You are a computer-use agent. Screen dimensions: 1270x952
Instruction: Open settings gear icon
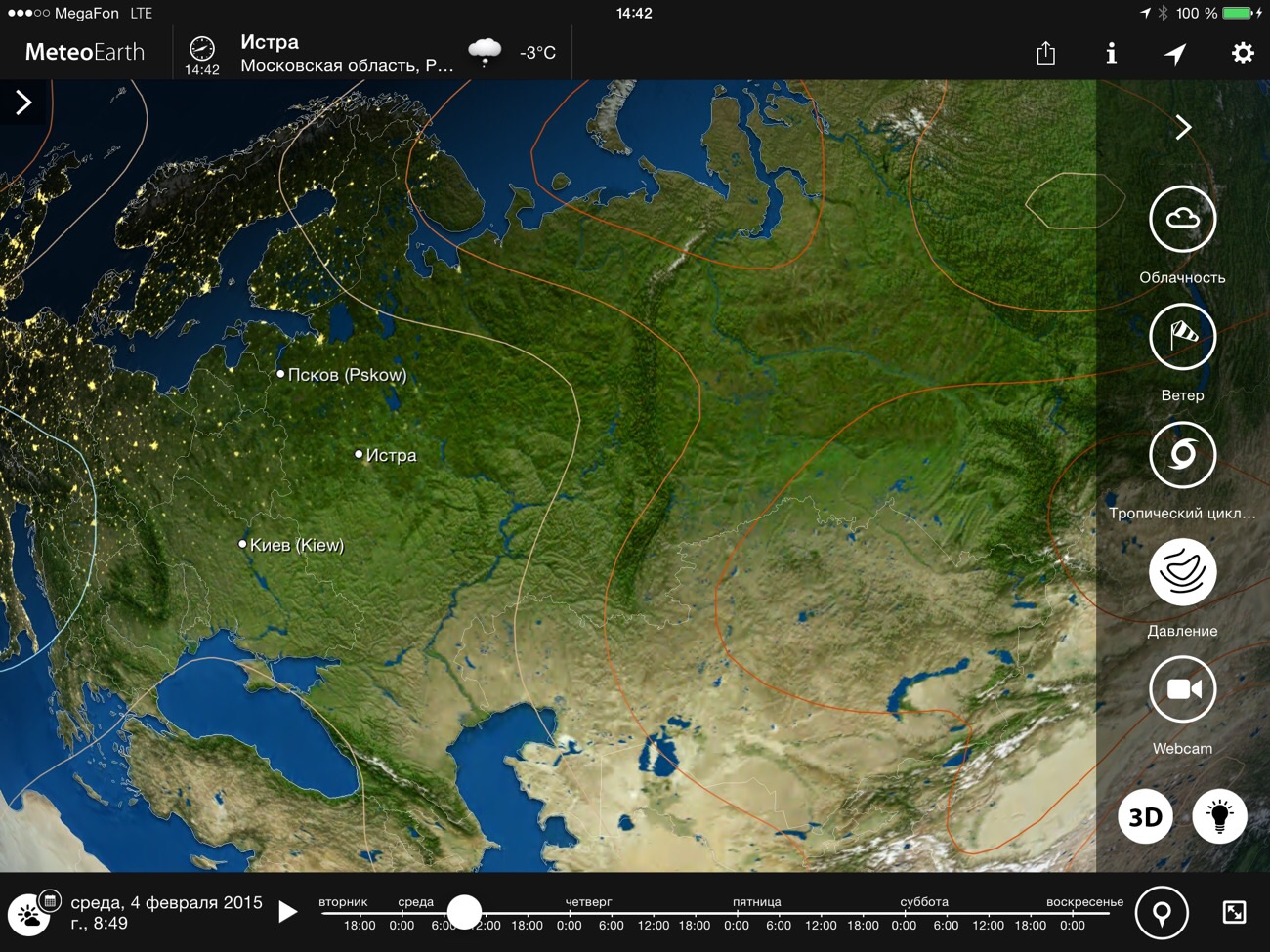[1242, 53]
